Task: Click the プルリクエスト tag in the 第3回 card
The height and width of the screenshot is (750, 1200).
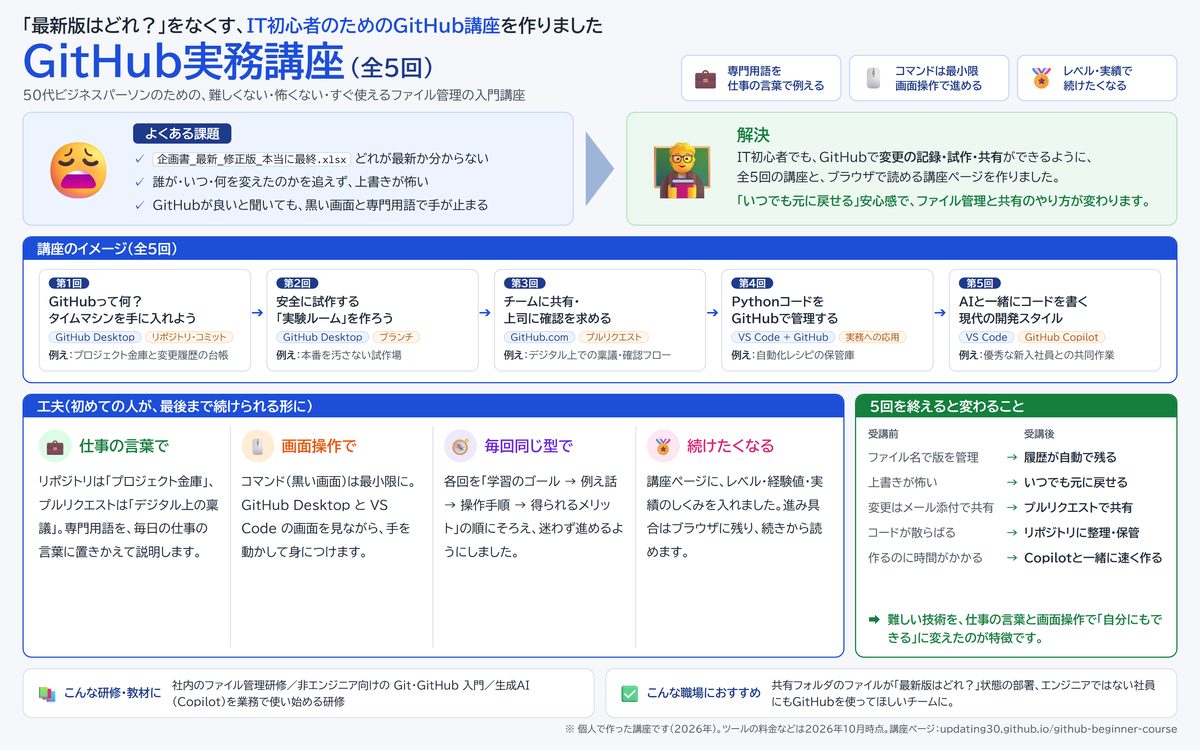Action: coord(614,337)
